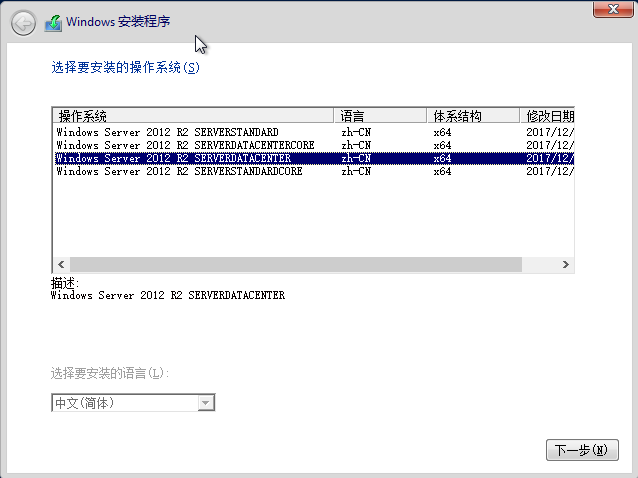638x478 pixels.
Task: Click the 选择要安装的操作系统(S) label
Action: [x=125, y=68]
